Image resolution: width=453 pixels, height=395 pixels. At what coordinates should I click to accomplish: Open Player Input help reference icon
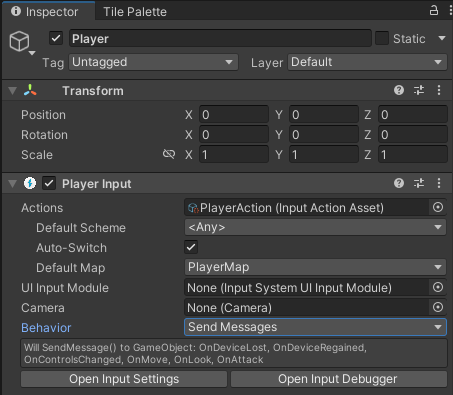pyautogui.click(x=399, y=183)
